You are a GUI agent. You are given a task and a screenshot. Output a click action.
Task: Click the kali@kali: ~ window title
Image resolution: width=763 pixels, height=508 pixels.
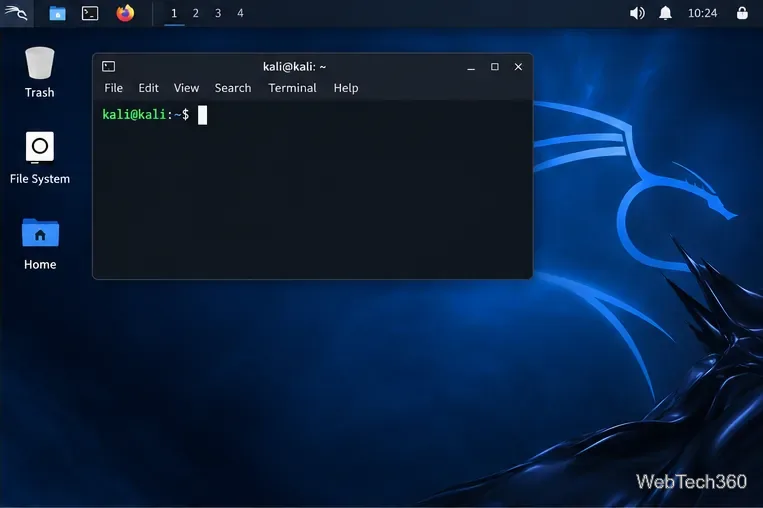coord(294,67)
